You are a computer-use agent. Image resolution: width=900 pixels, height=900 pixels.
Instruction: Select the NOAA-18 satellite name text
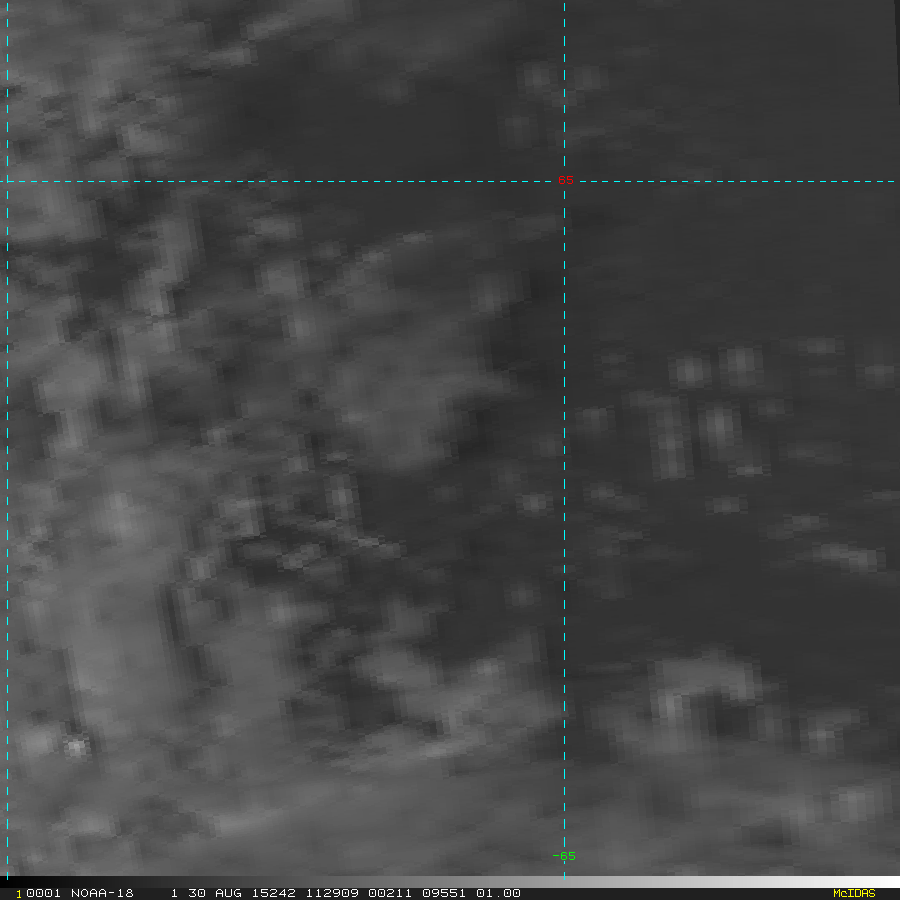[x=102, y=893]
